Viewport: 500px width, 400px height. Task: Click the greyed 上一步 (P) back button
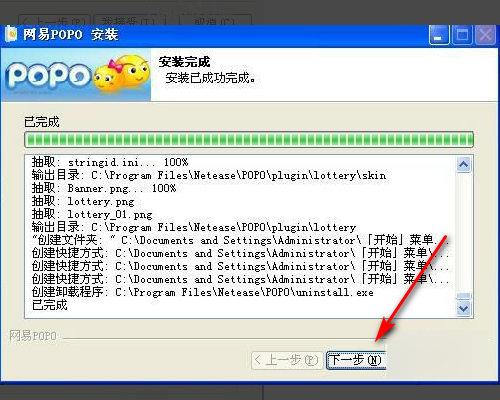(x=287, y=360)
